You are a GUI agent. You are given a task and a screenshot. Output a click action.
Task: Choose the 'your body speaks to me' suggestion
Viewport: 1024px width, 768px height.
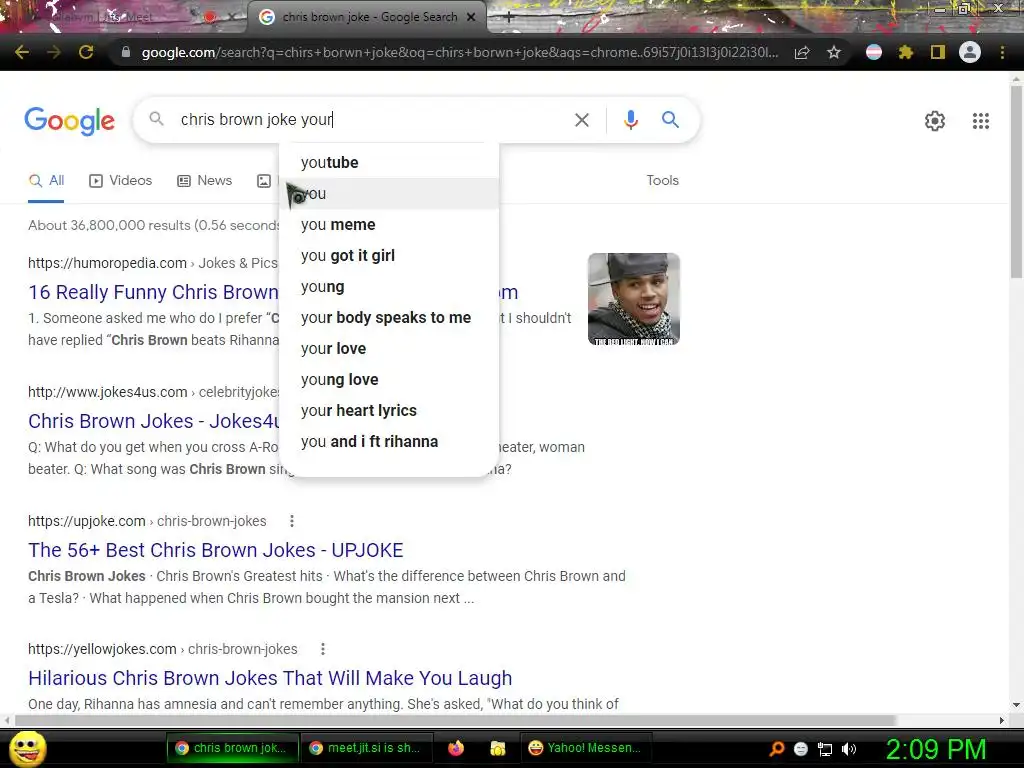[389, 318]
